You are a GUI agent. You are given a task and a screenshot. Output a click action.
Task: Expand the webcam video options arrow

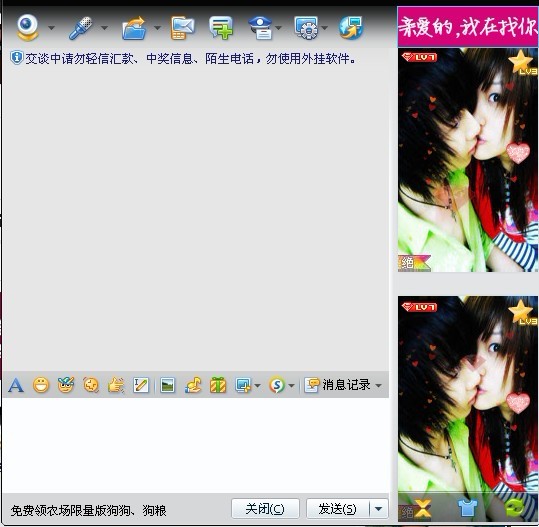tap(51, 28)
